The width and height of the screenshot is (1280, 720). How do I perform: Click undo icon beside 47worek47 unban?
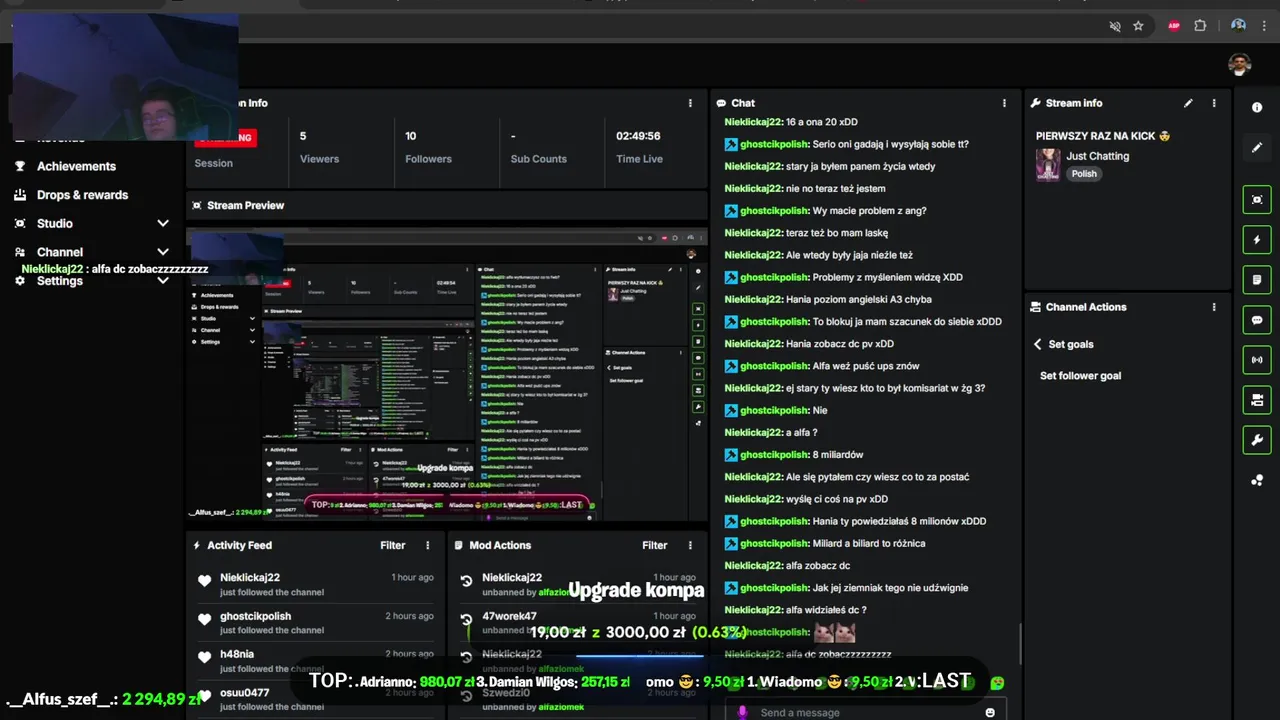tap(466, 620)
